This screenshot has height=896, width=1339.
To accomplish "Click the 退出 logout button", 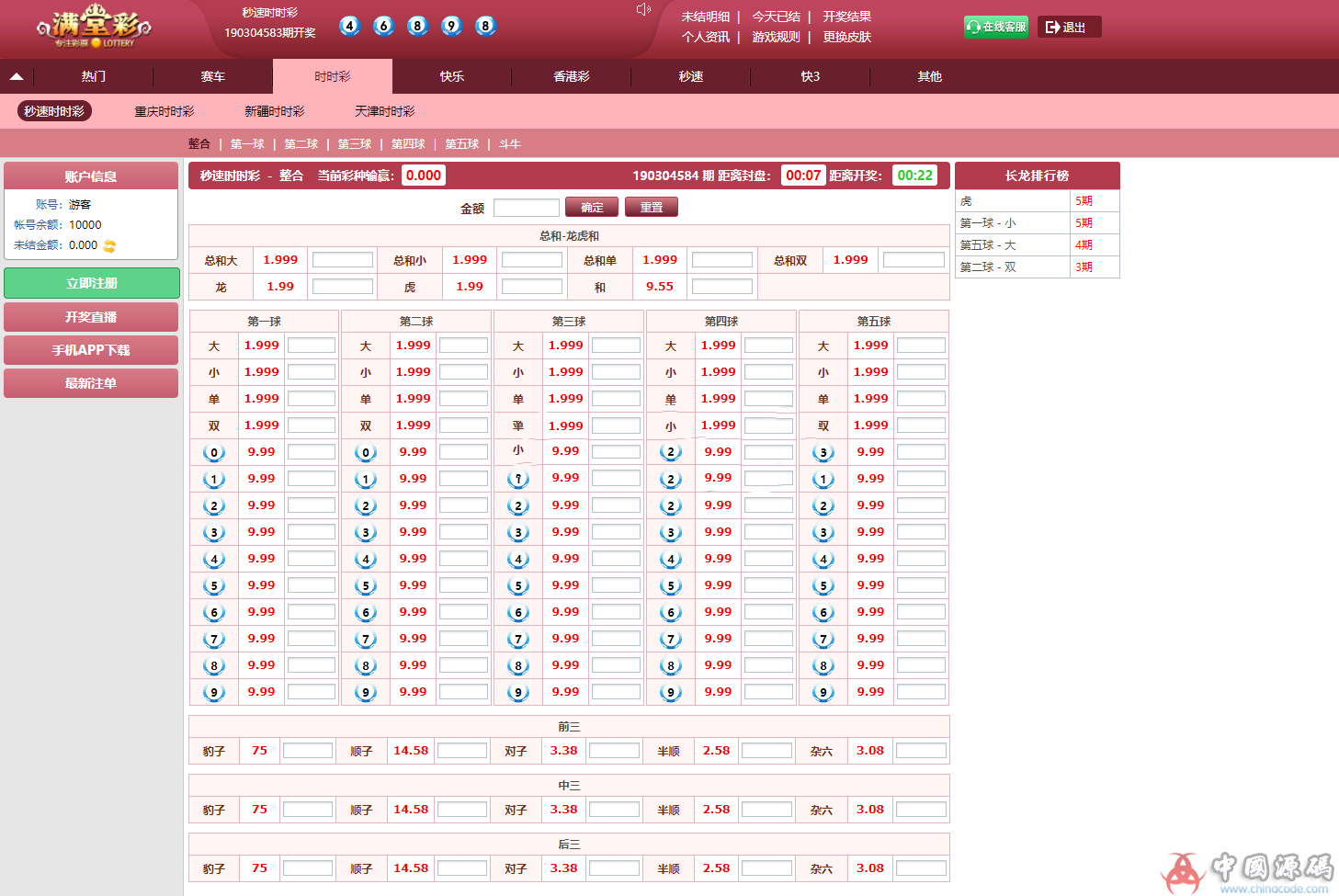I will tap(1069, 27).
